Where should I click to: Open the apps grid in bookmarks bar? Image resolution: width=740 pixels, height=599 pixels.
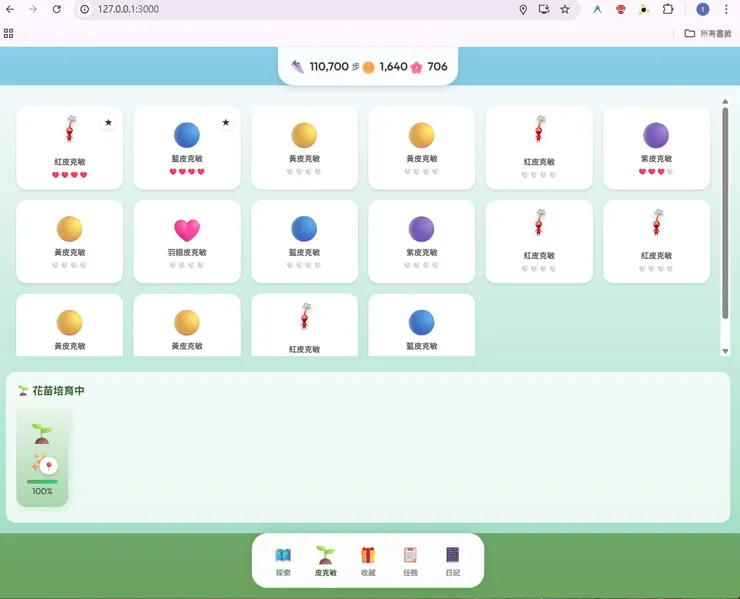pos(8,34)
